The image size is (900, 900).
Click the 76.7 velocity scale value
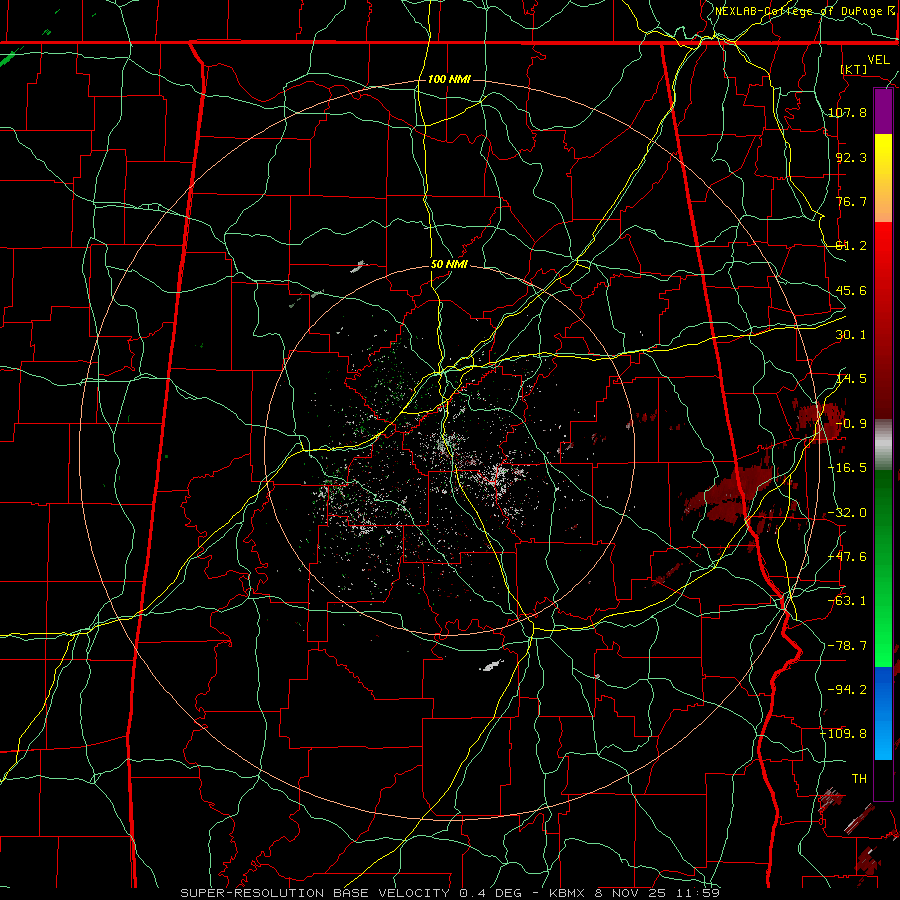851,201
